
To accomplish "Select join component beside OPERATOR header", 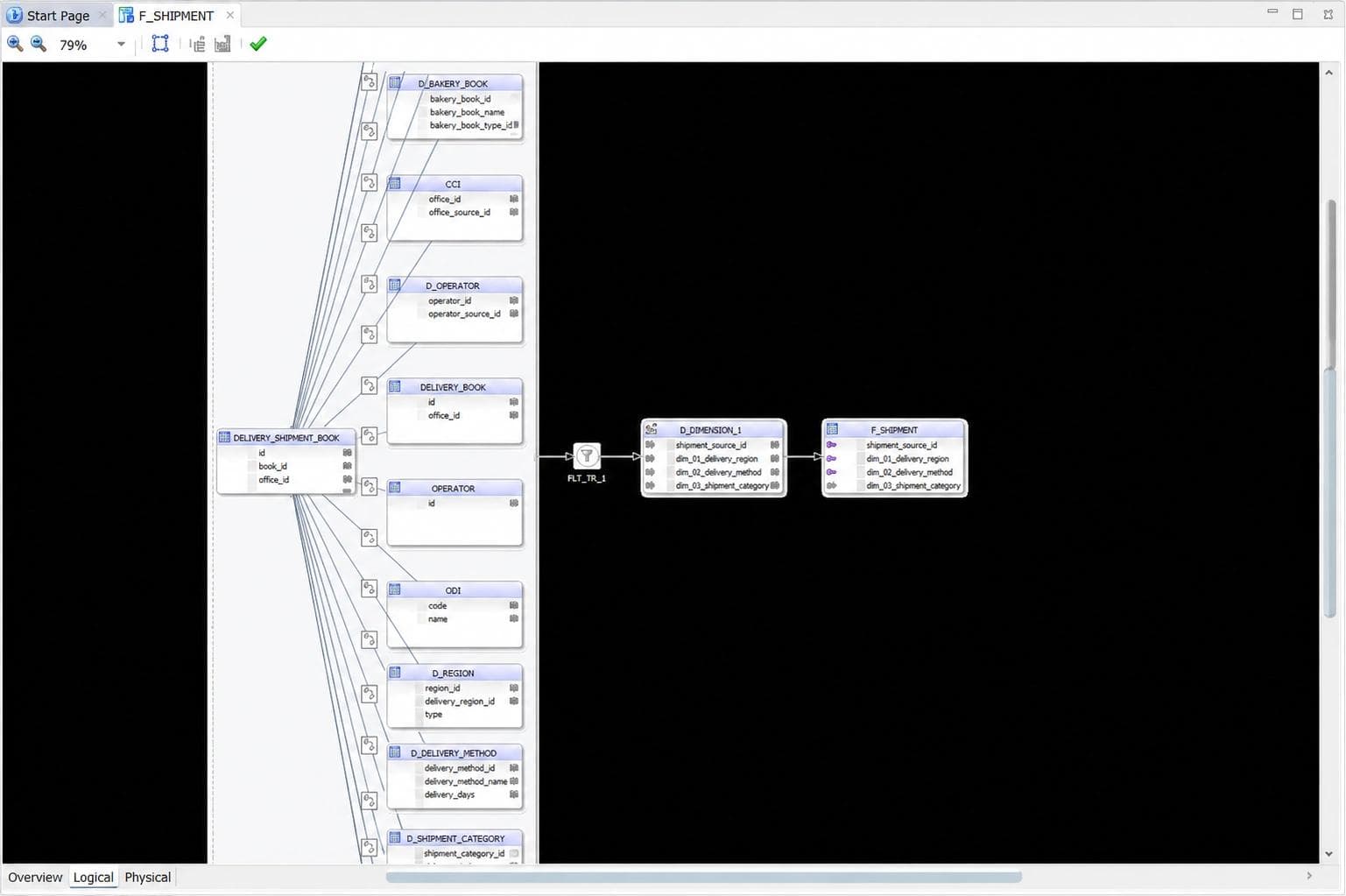I will pos(370,487).
